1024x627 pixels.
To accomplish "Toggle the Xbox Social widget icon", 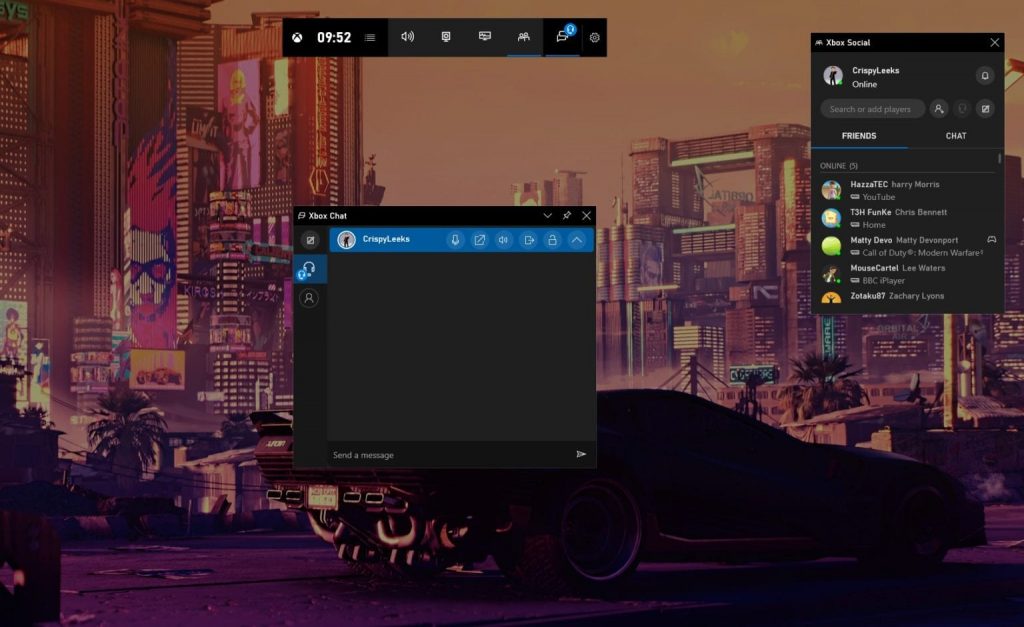I will coord(524,37).
